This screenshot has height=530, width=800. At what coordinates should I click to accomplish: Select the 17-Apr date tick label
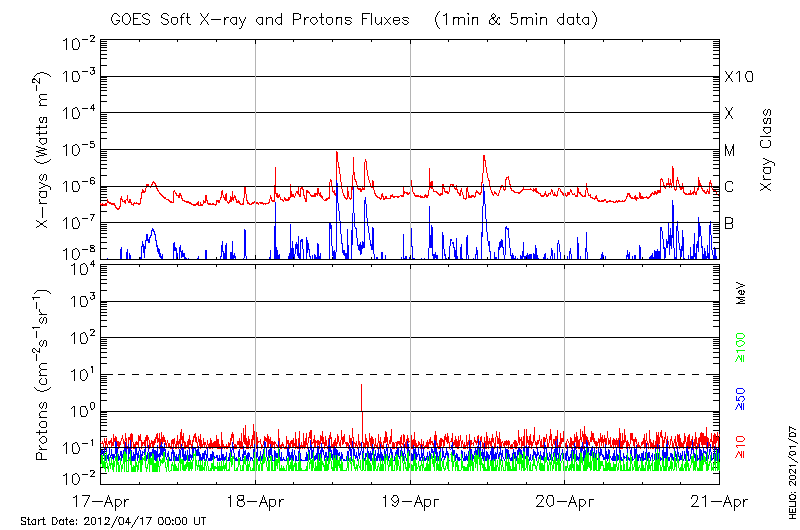click(101, 500)
